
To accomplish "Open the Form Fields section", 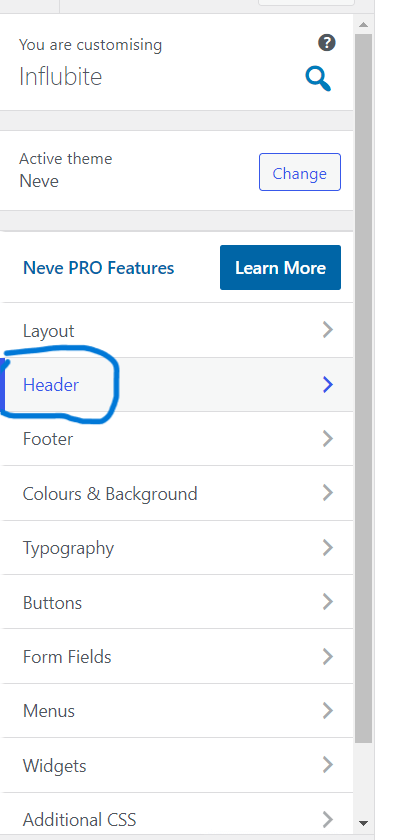I will point(177,656).
